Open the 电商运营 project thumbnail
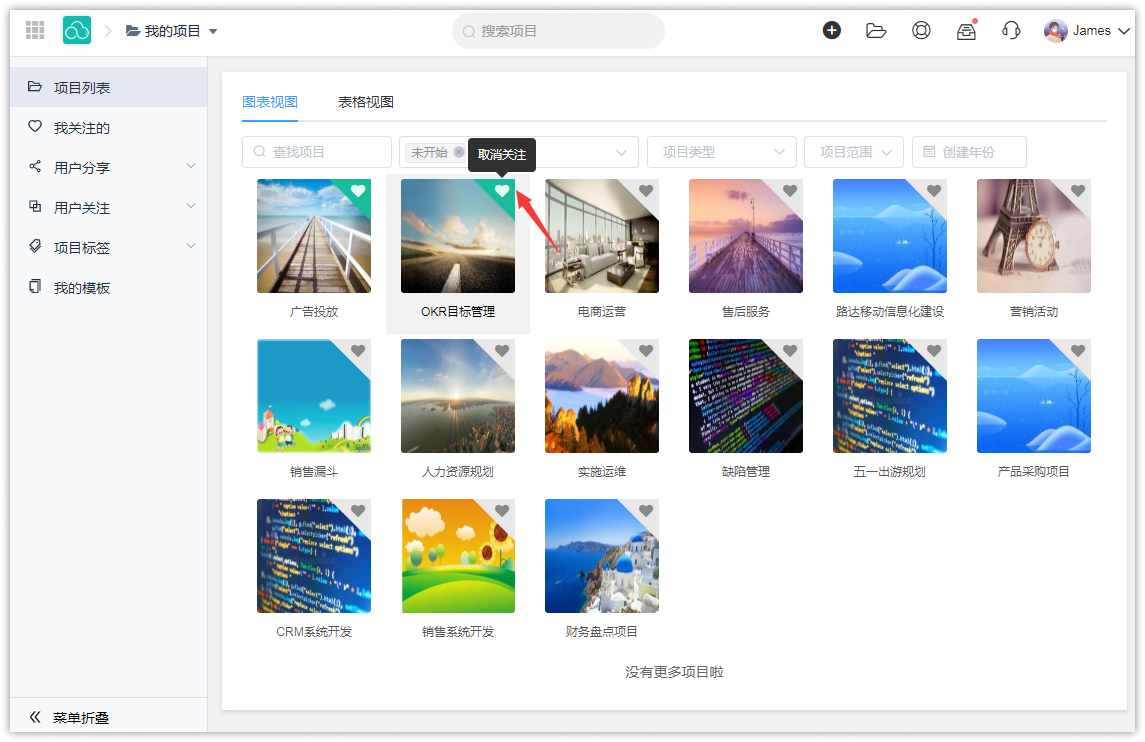The image size is (1145, 742). (x=602, y=236)
